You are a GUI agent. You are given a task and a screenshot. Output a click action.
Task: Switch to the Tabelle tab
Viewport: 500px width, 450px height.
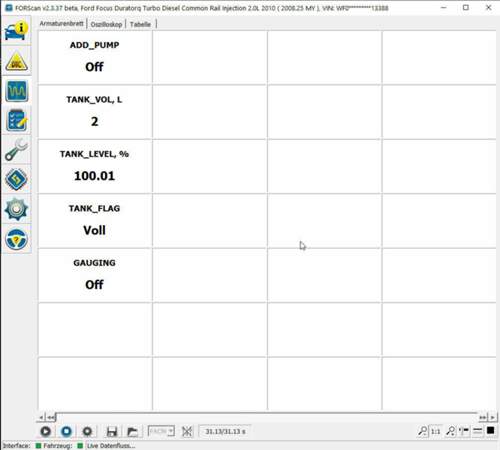tap(140, 24)
